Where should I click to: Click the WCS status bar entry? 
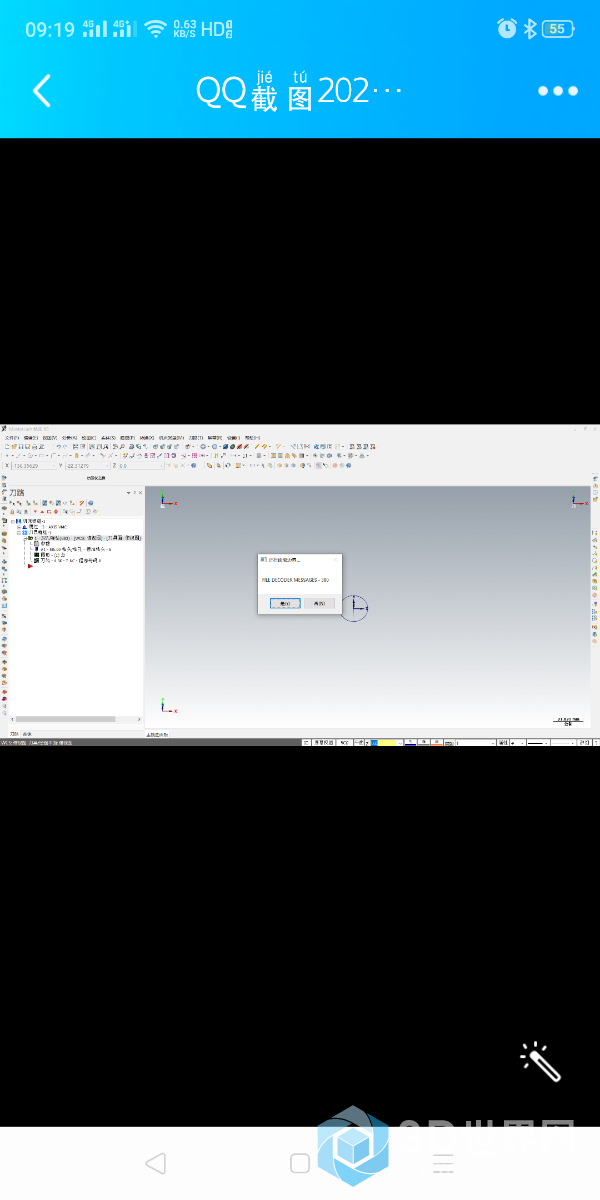[x=344, y=742]
